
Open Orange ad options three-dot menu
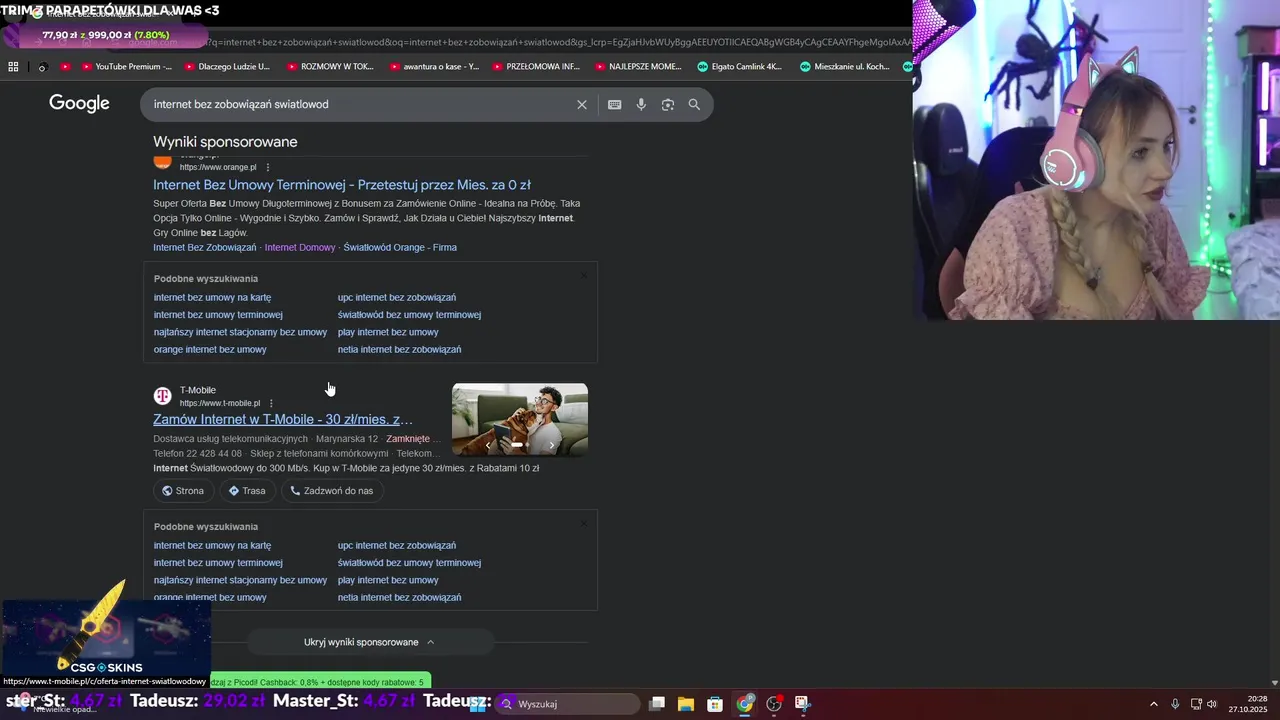pos(268,167)
